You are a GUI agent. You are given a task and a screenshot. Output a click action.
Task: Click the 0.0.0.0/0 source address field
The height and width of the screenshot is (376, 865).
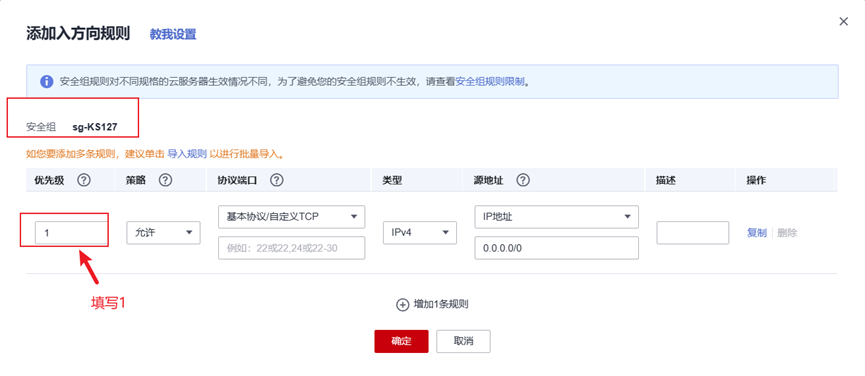556,248
